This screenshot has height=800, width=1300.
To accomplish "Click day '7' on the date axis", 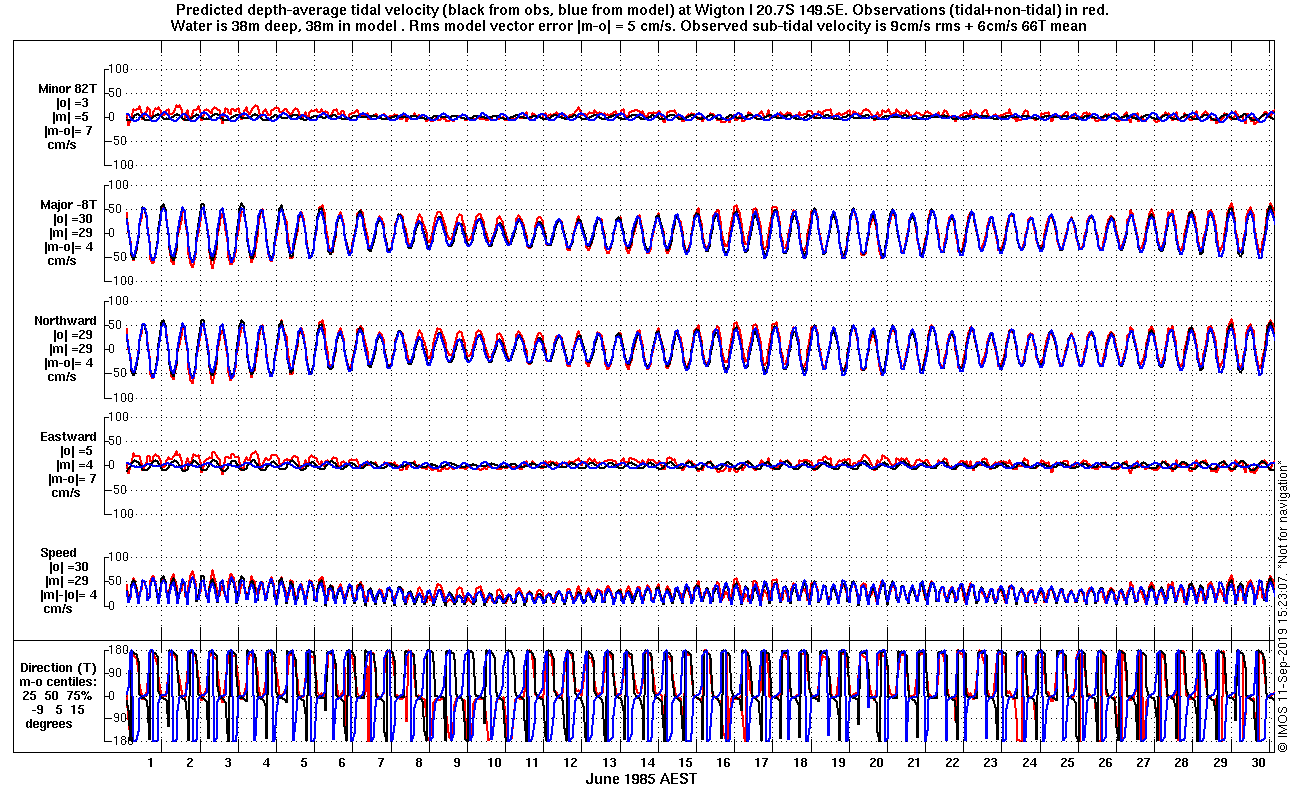I will pos(380,763).
